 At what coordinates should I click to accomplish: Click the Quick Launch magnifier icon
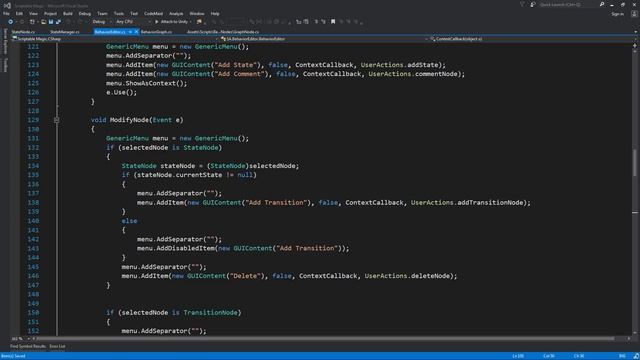[602, 4]
